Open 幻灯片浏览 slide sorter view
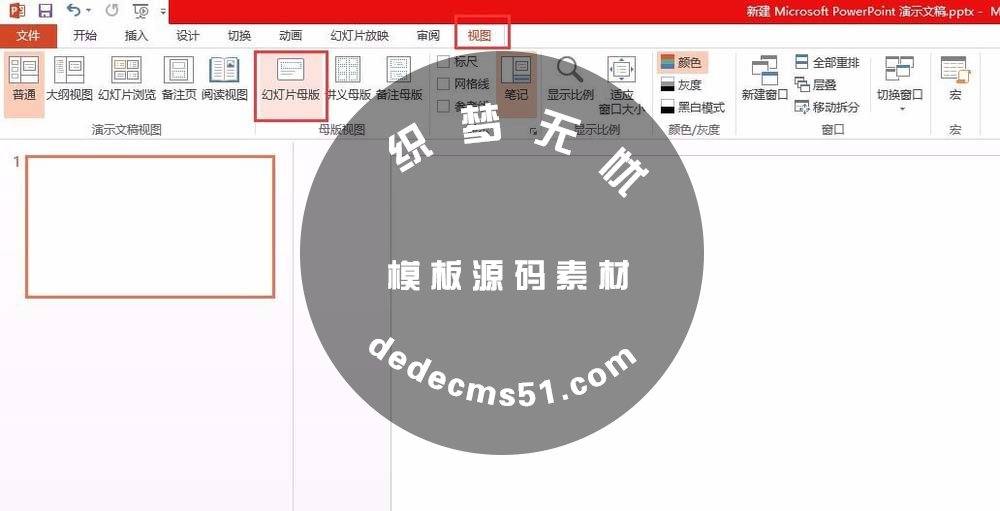Viewport: 1000px width, 511px height. (127, 79)
